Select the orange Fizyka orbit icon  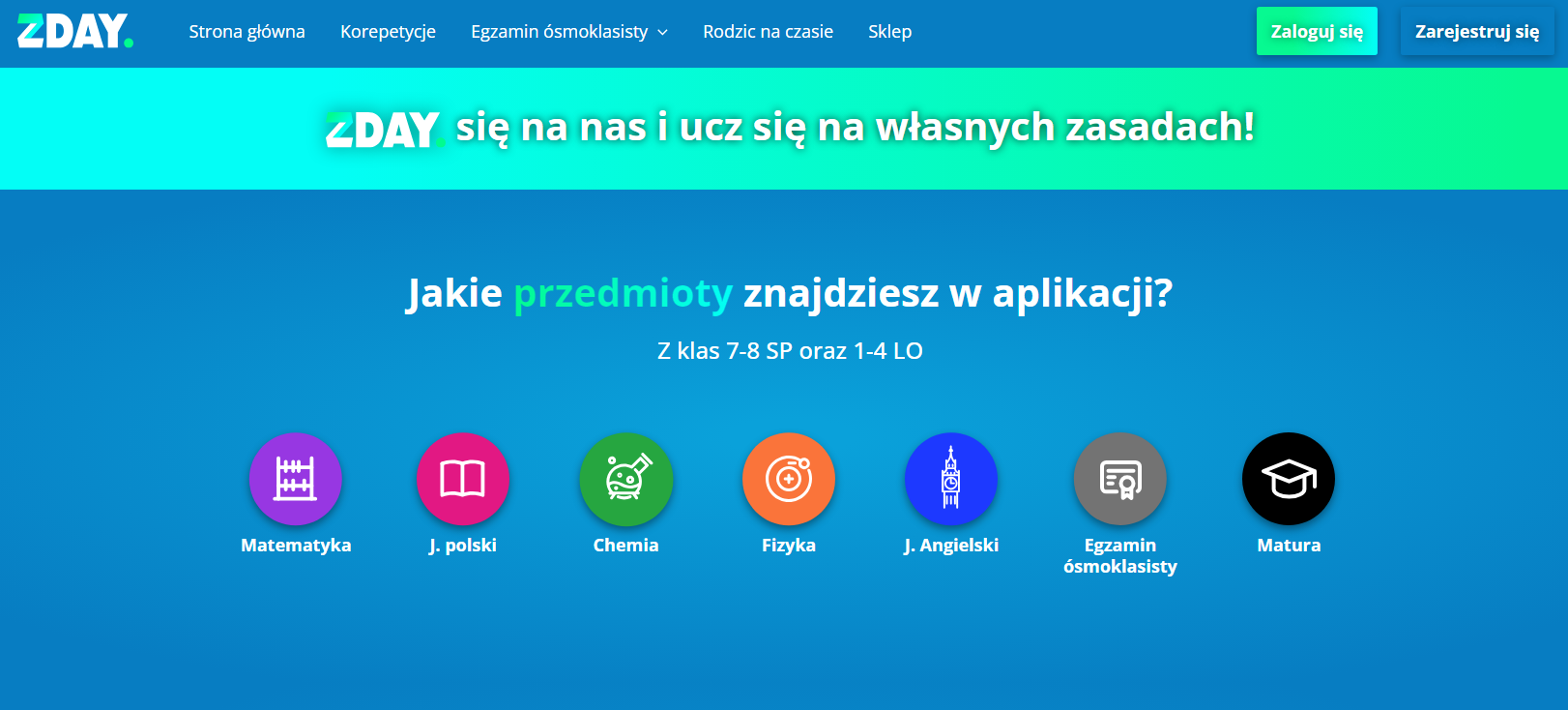(x=789, y=479)
